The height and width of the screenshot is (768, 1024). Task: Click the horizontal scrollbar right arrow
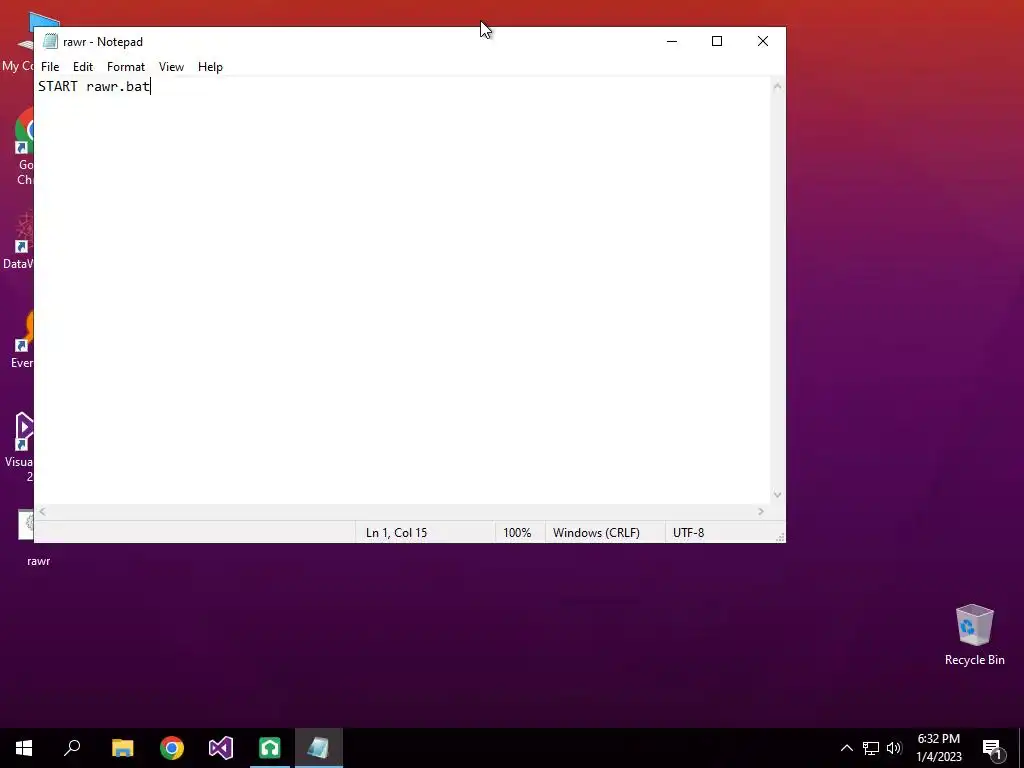(761, 512)
